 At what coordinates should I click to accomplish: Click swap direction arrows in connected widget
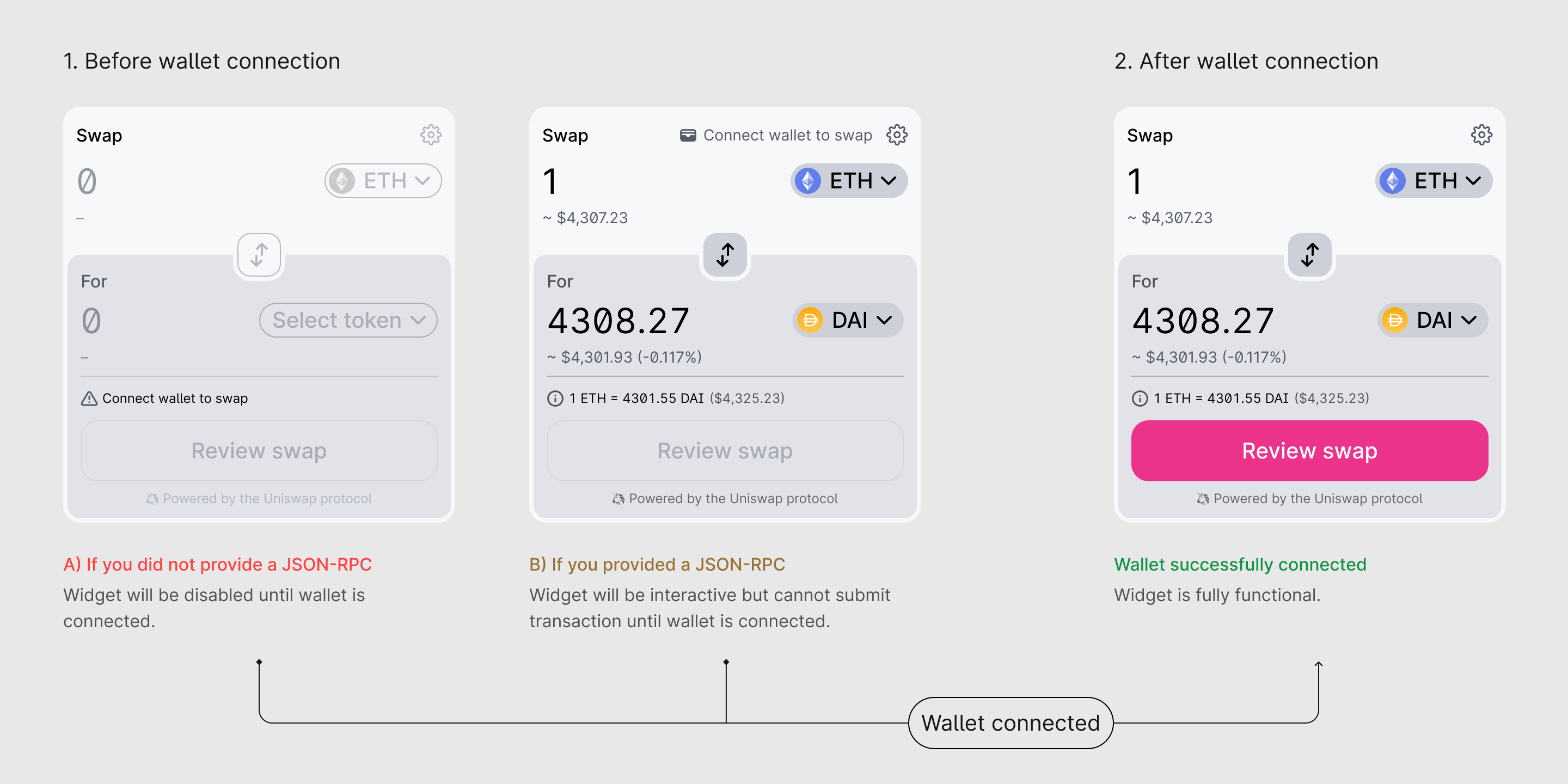1309,254
